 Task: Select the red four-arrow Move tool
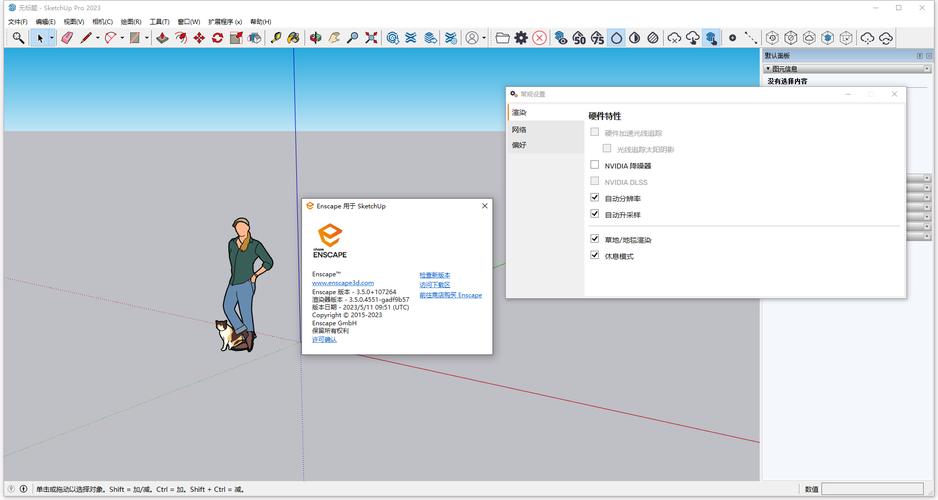pyautogui.click(x=199, y=38)
